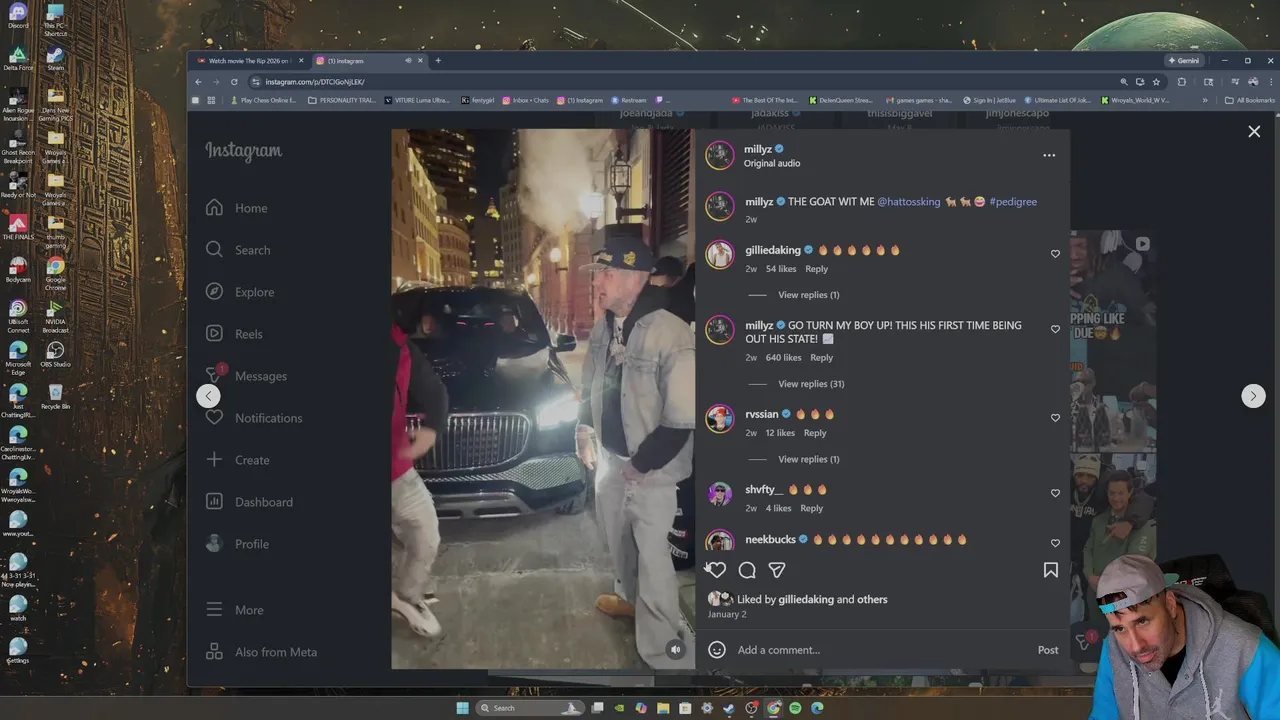Screen dimensions: 1280x720
Task: Open the Restream bookmark
Action: [x=628, y=100]
